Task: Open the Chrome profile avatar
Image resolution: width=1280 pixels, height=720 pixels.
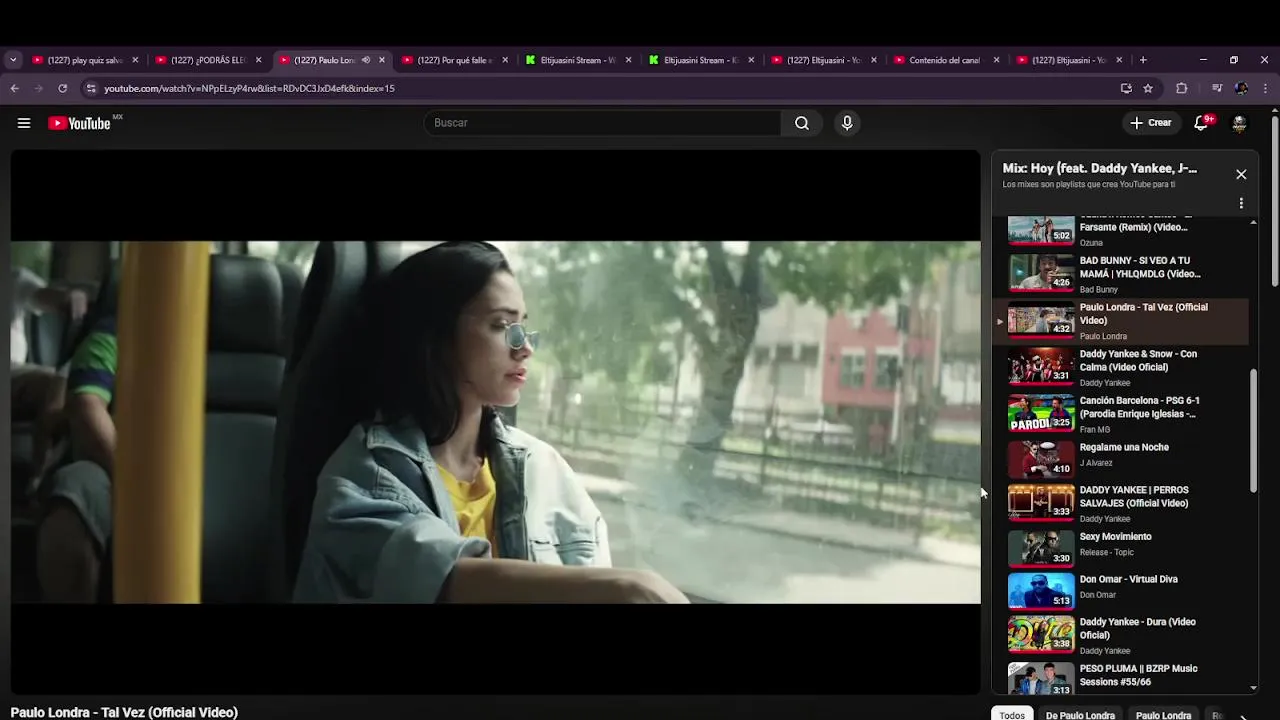Action: [x=1241, y=88]
